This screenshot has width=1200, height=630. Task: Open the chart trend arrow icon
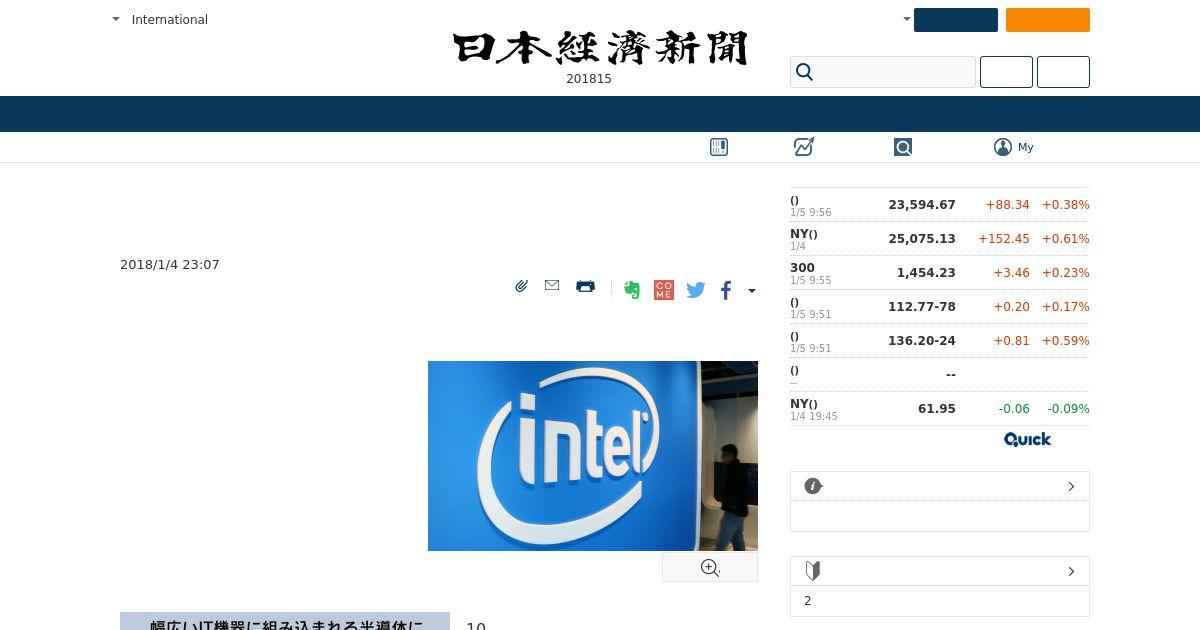coord(804,147)
